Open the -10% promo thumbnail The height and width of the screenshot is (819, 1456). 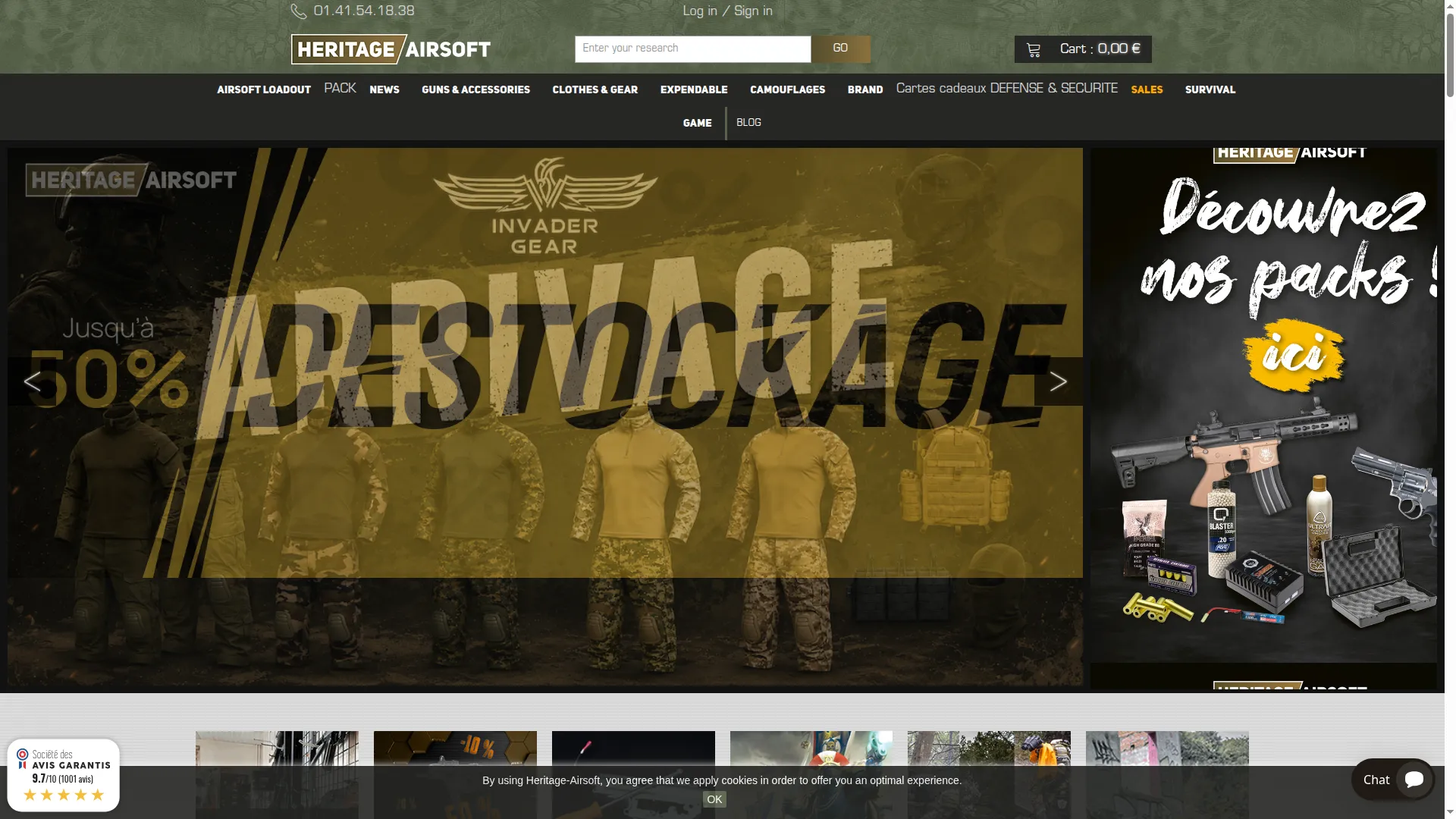tap(455, 775)
